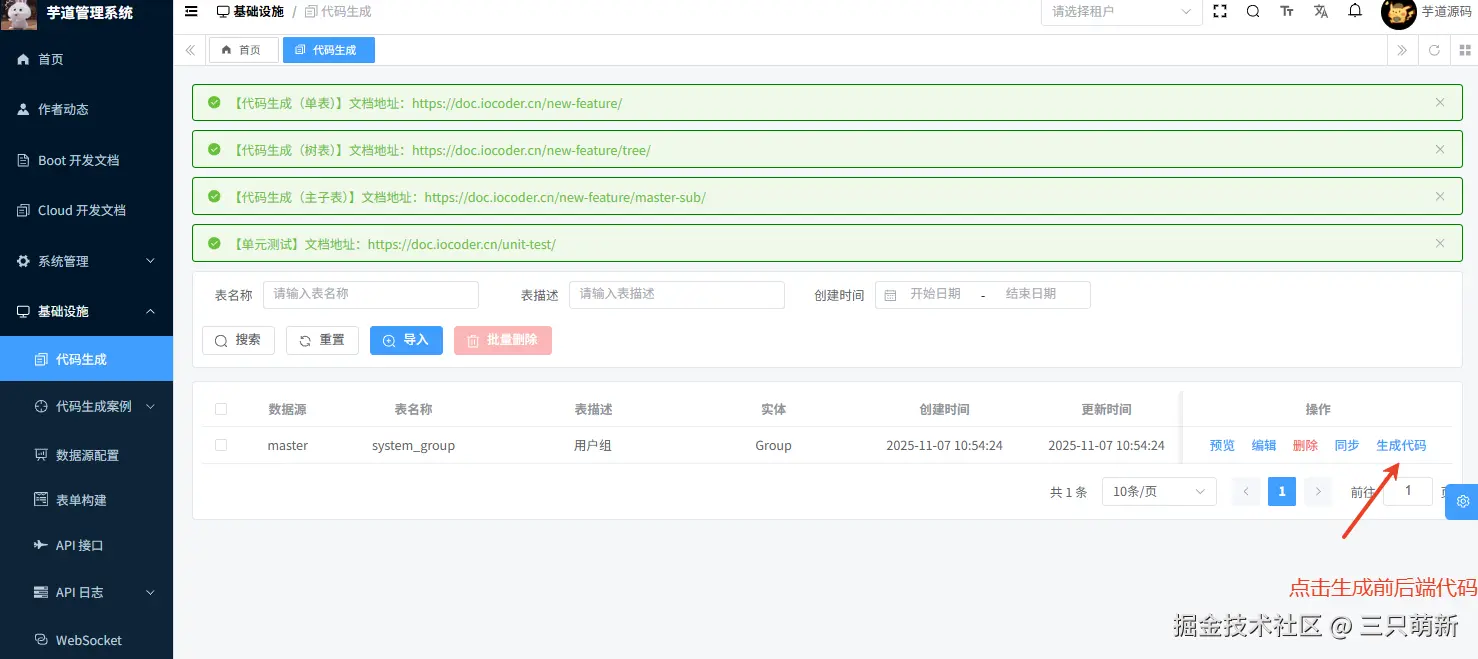The height and width of the screenshot is (659, 1478).
Task: Open language translation icon
Action: point(1321,12)
